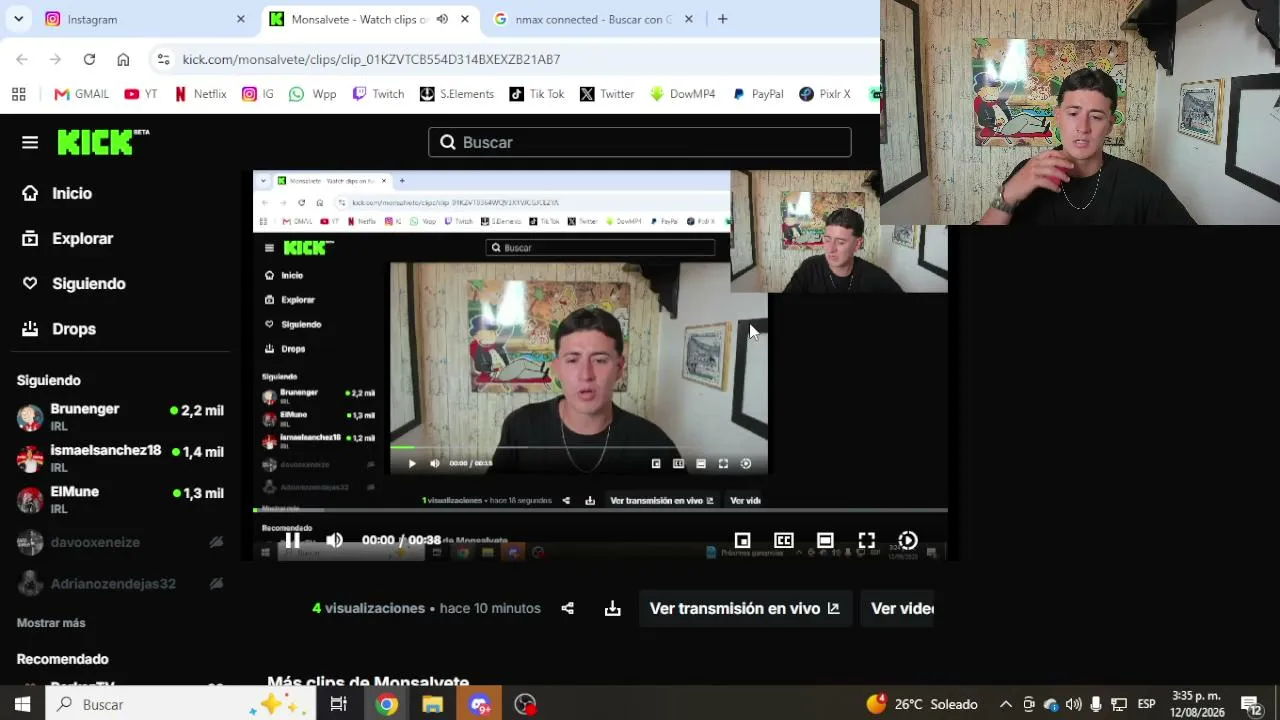Toggle closed captions in the video player

click(784, 541)
